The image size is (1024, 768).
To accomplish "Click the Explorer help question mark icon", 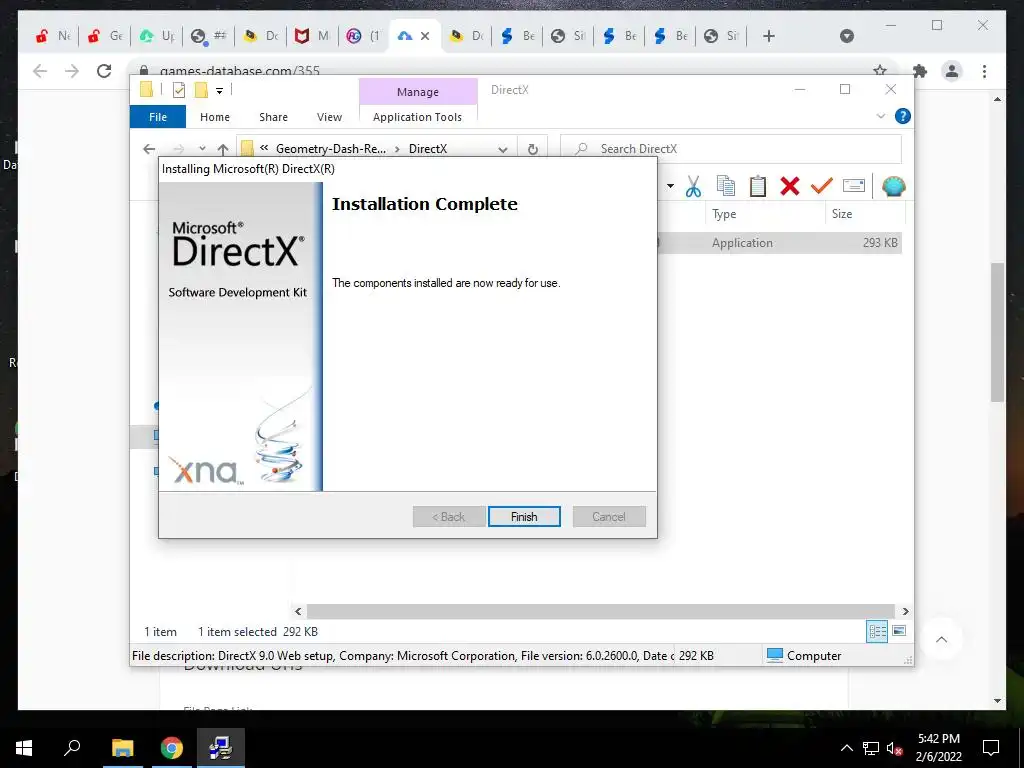I will coord(903,116).
